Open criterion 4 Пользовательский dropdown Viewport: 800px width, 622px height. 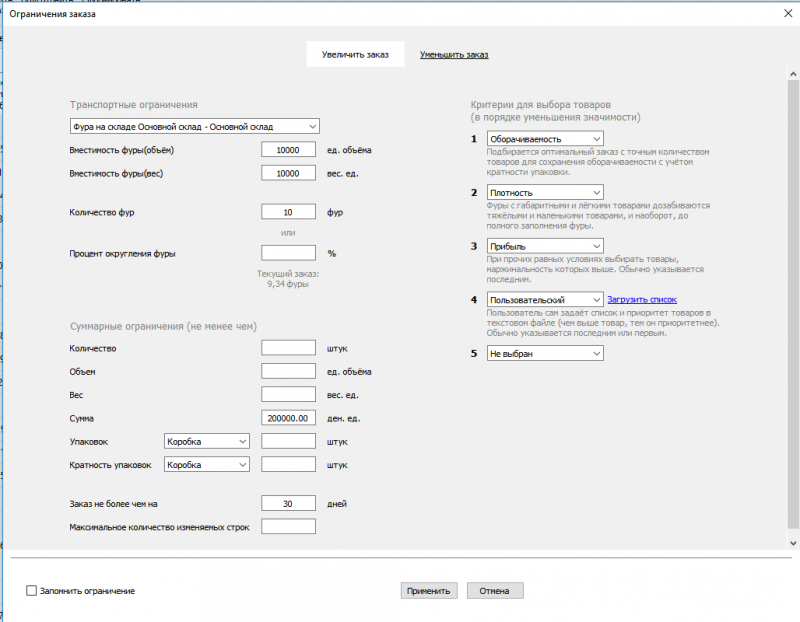tap(545, 299)
